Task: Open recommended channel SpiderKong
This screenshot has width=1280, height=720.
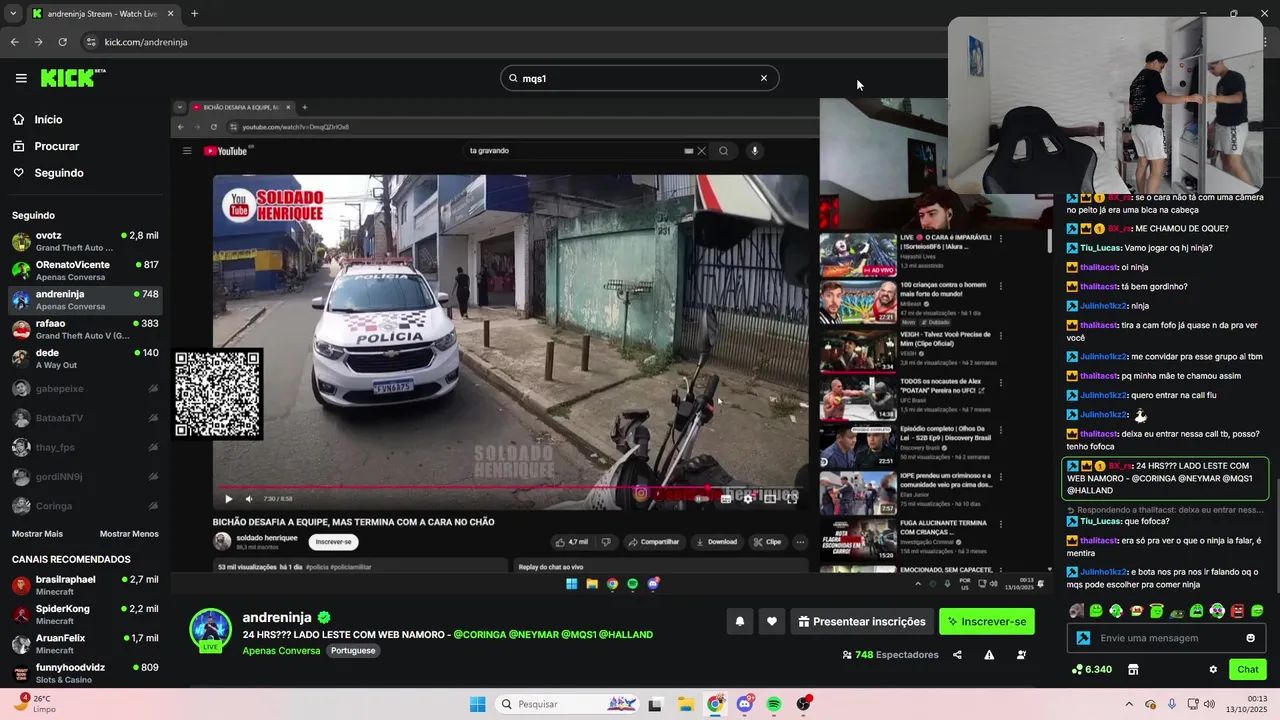Action: (85, 614)
